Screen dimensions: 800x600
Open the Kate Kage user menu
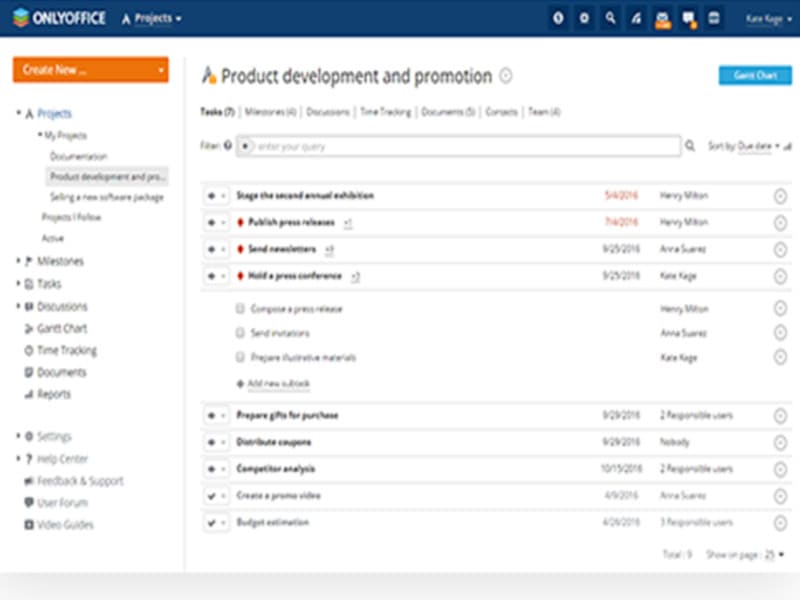(x=764, y=17)
